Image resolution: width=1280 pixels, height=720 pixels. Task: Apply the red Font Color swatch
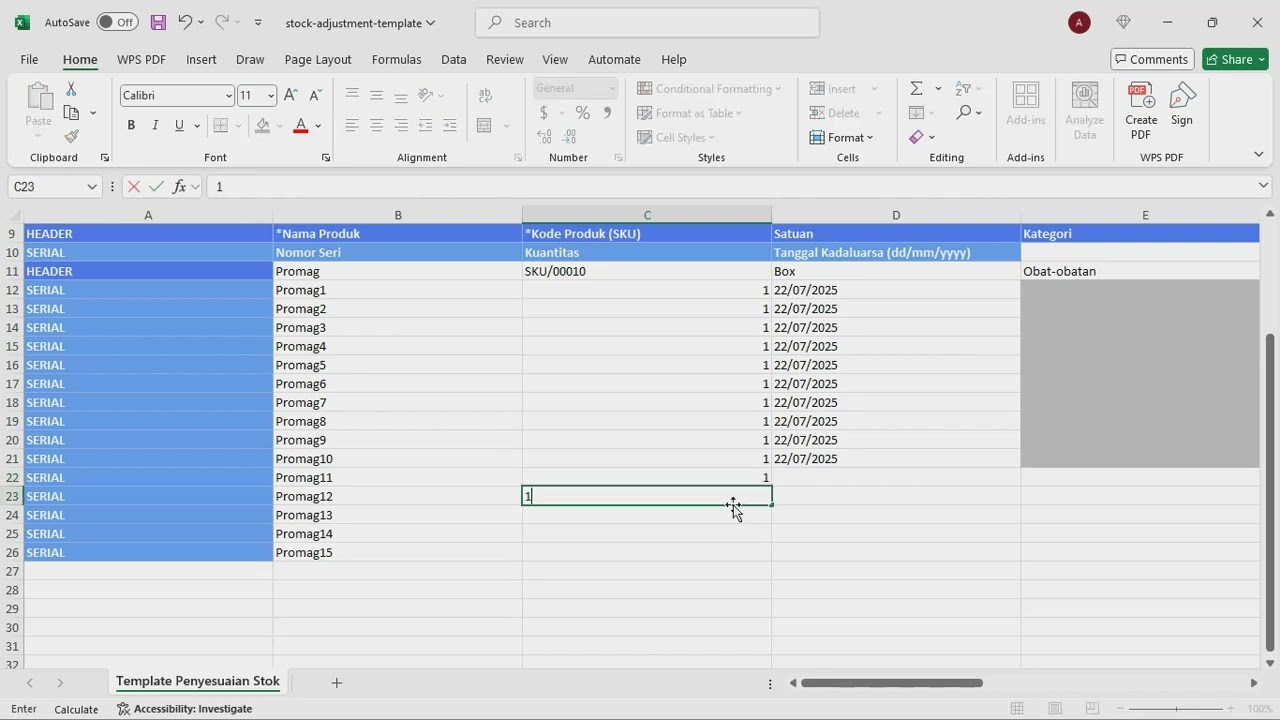(301, 125)
